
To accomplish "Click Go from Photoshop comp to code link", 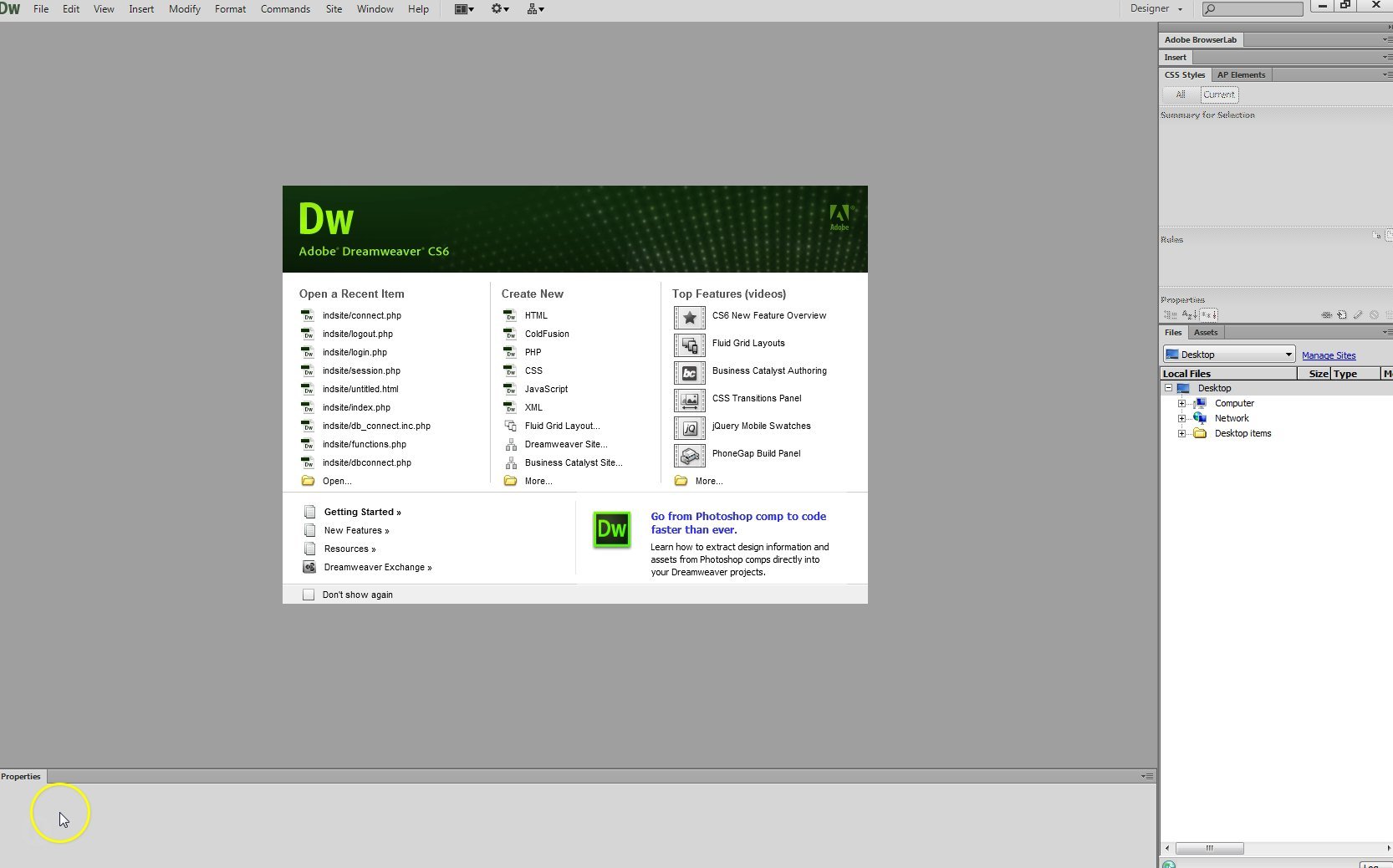I will tap(738, 523).
